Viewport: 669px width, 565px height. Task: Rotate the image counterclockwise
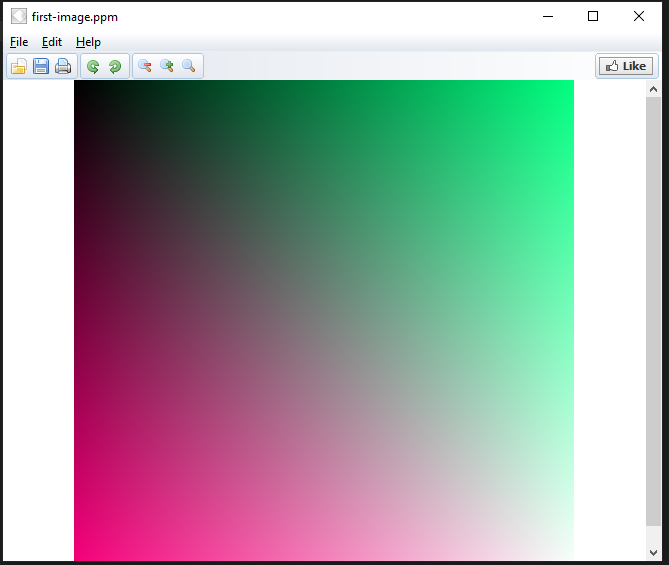93,67
